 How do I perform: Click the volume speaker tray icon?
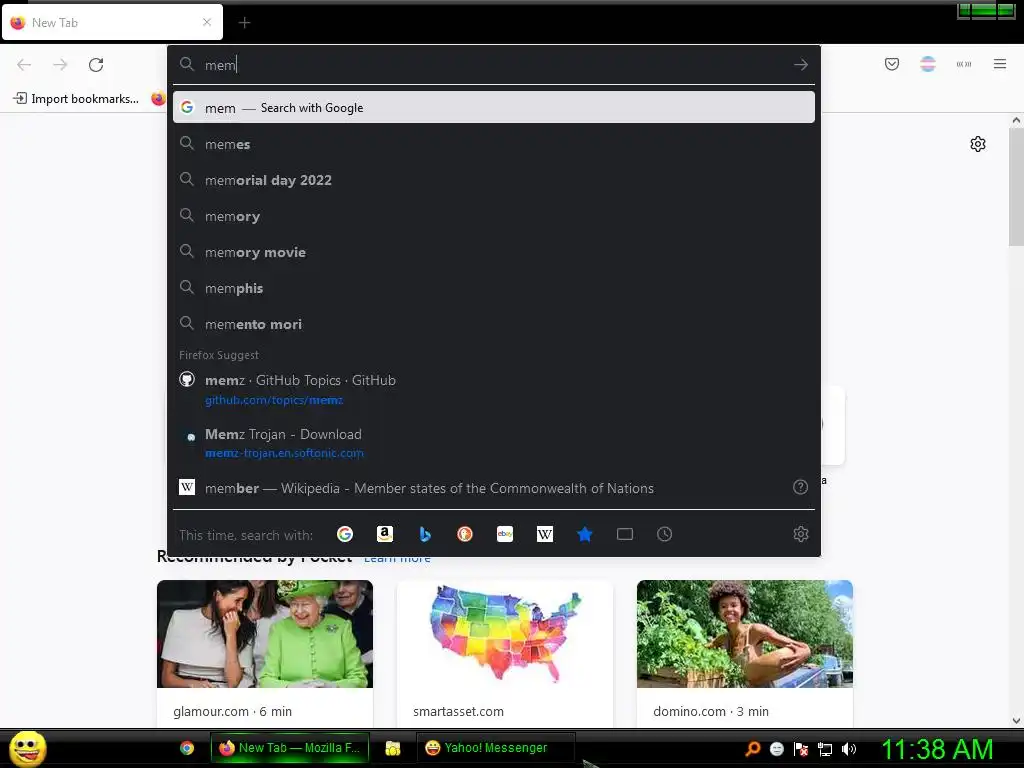point(848,749)
